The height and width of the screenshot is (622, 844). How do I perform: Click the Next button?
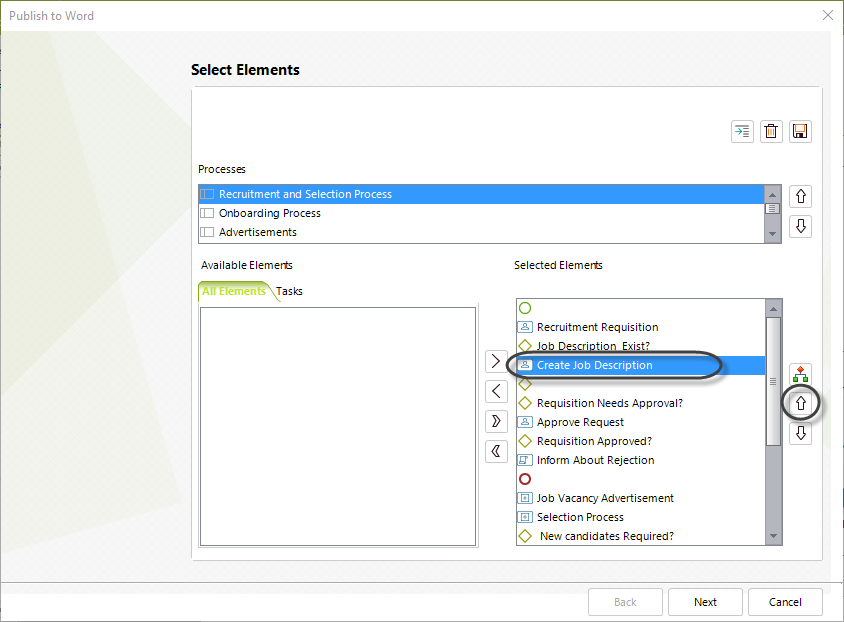point(705,602)
